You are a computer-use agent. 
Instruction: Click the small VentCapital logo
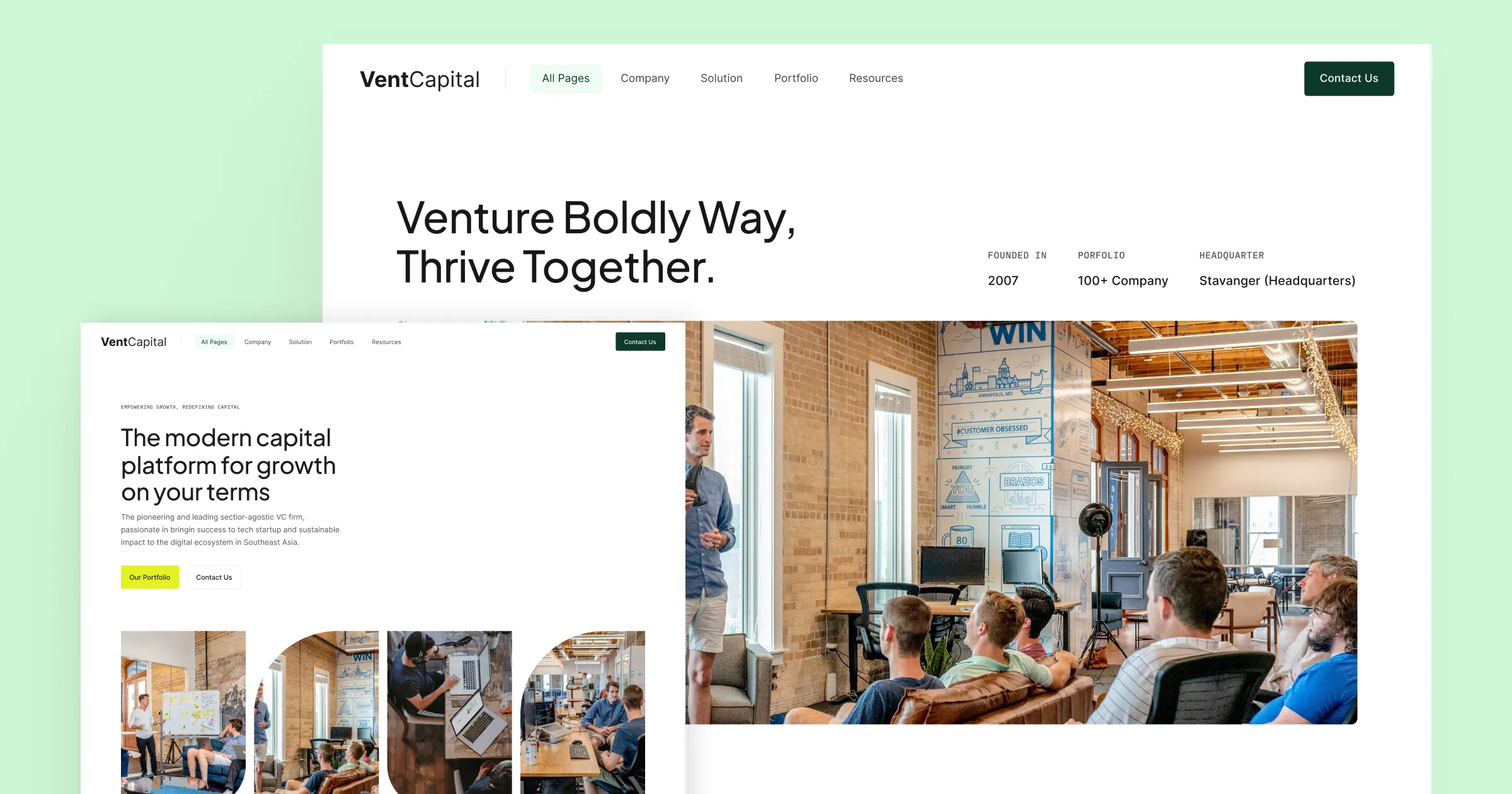(134, 342)
